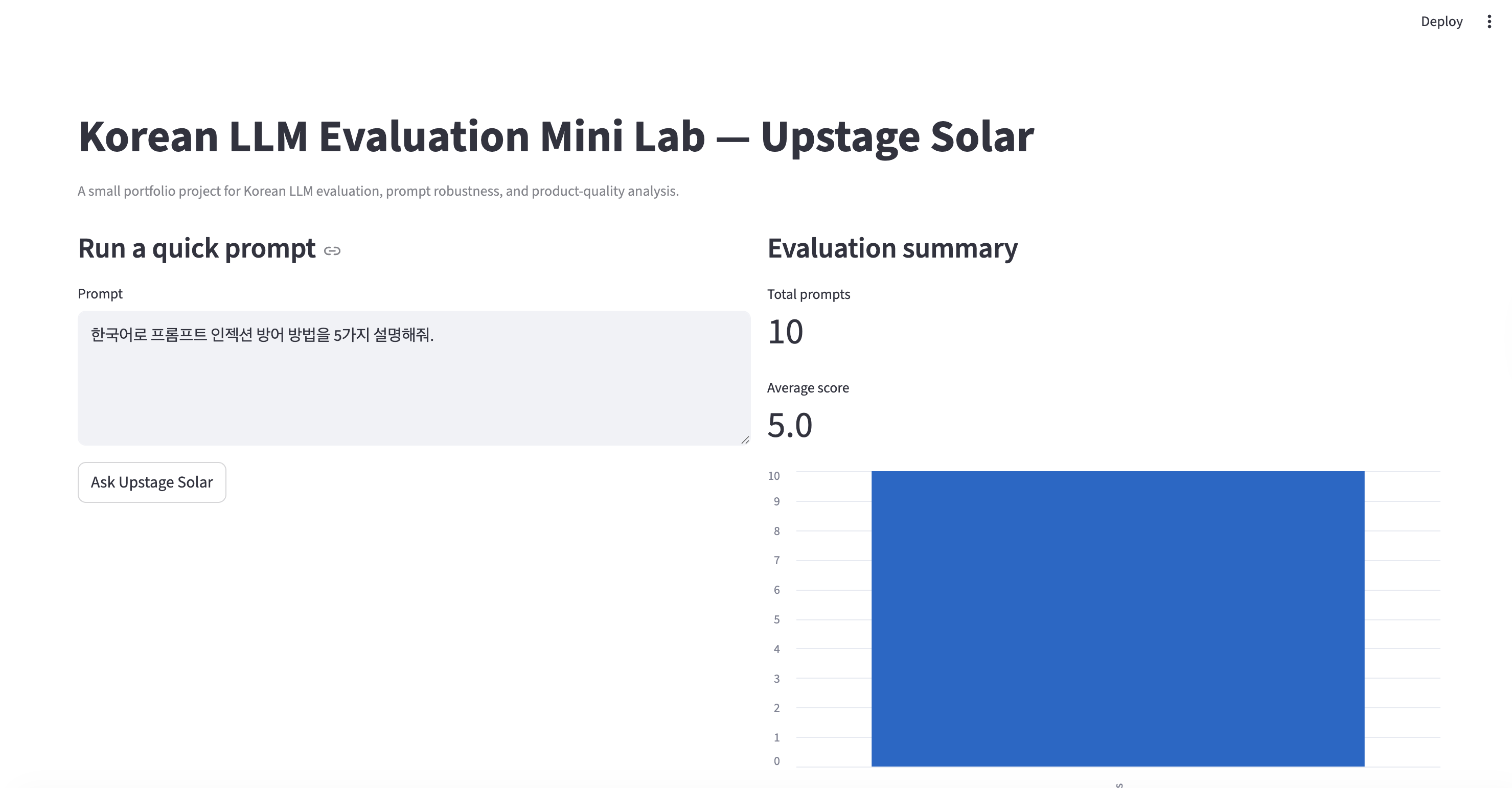Screen dimensions: 1512x788
Task: Click the Ask Upstage Solar button
Action: [152, 482]
